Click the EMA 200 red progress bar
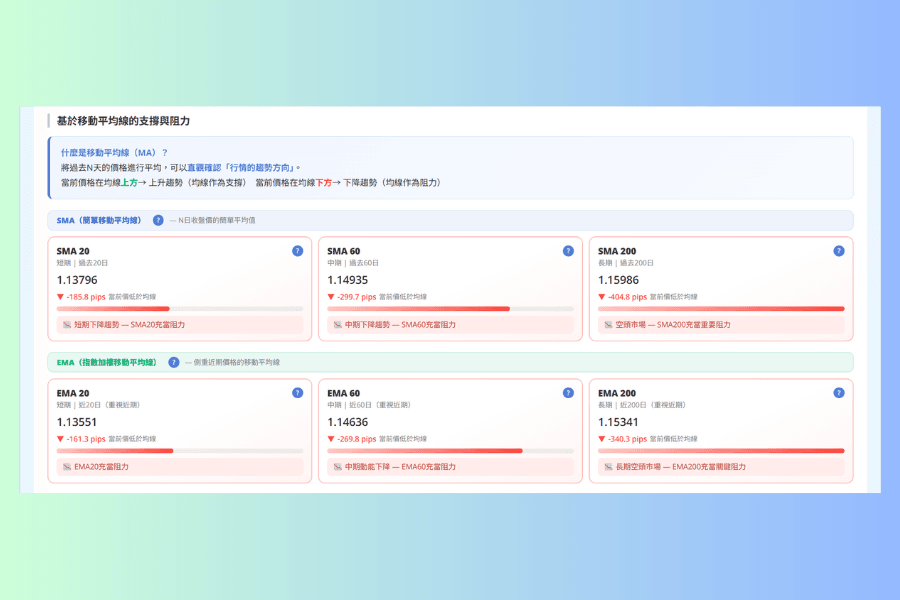This screenshot has height=600, width=900. tap(721, 451)
